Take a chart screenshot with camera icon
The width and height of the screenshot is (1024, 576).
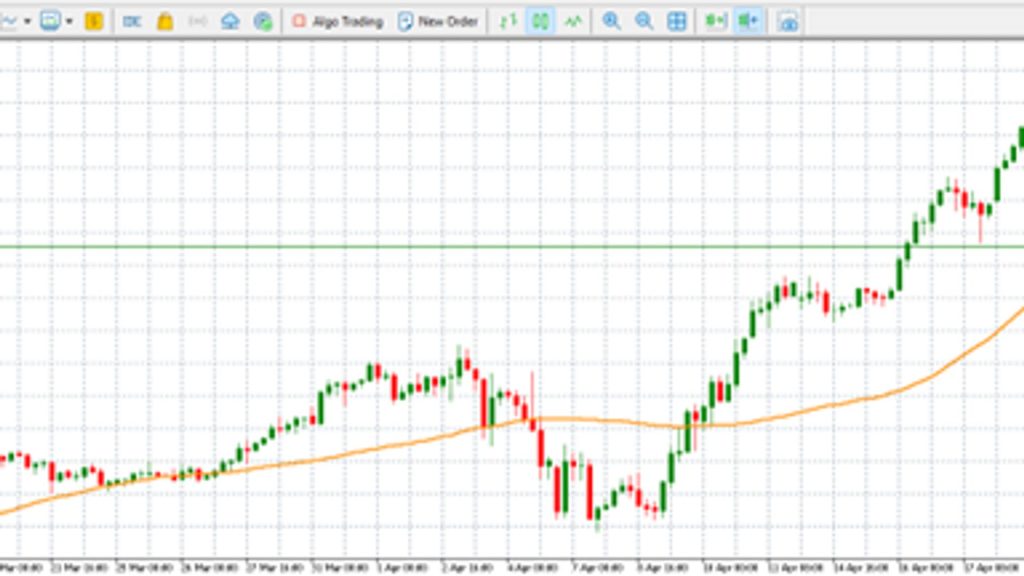click(788, 21)
